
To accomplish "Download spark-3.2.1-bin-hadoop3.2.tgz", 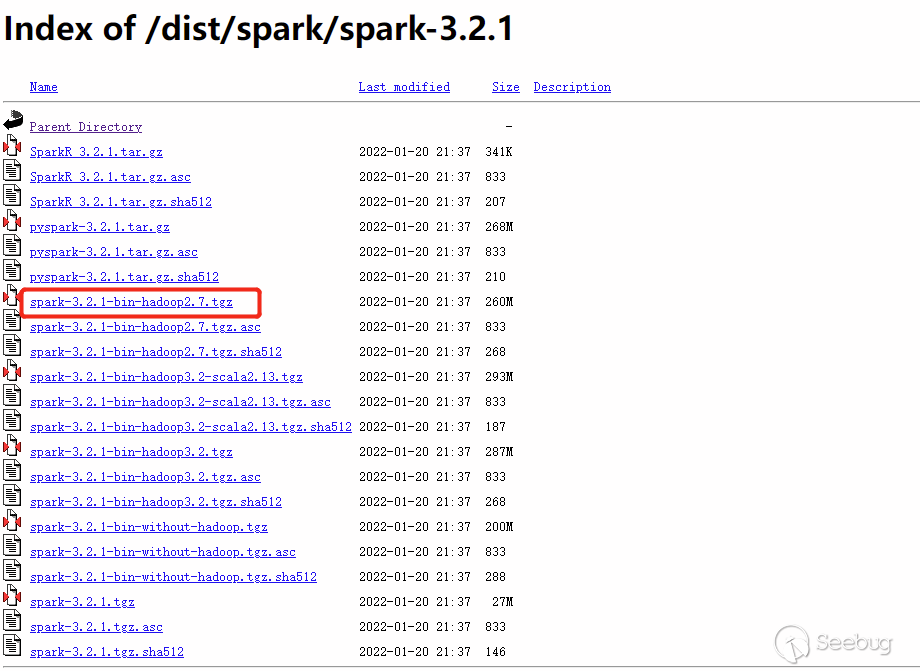I will pyautogui.click(x=131, y=452).
